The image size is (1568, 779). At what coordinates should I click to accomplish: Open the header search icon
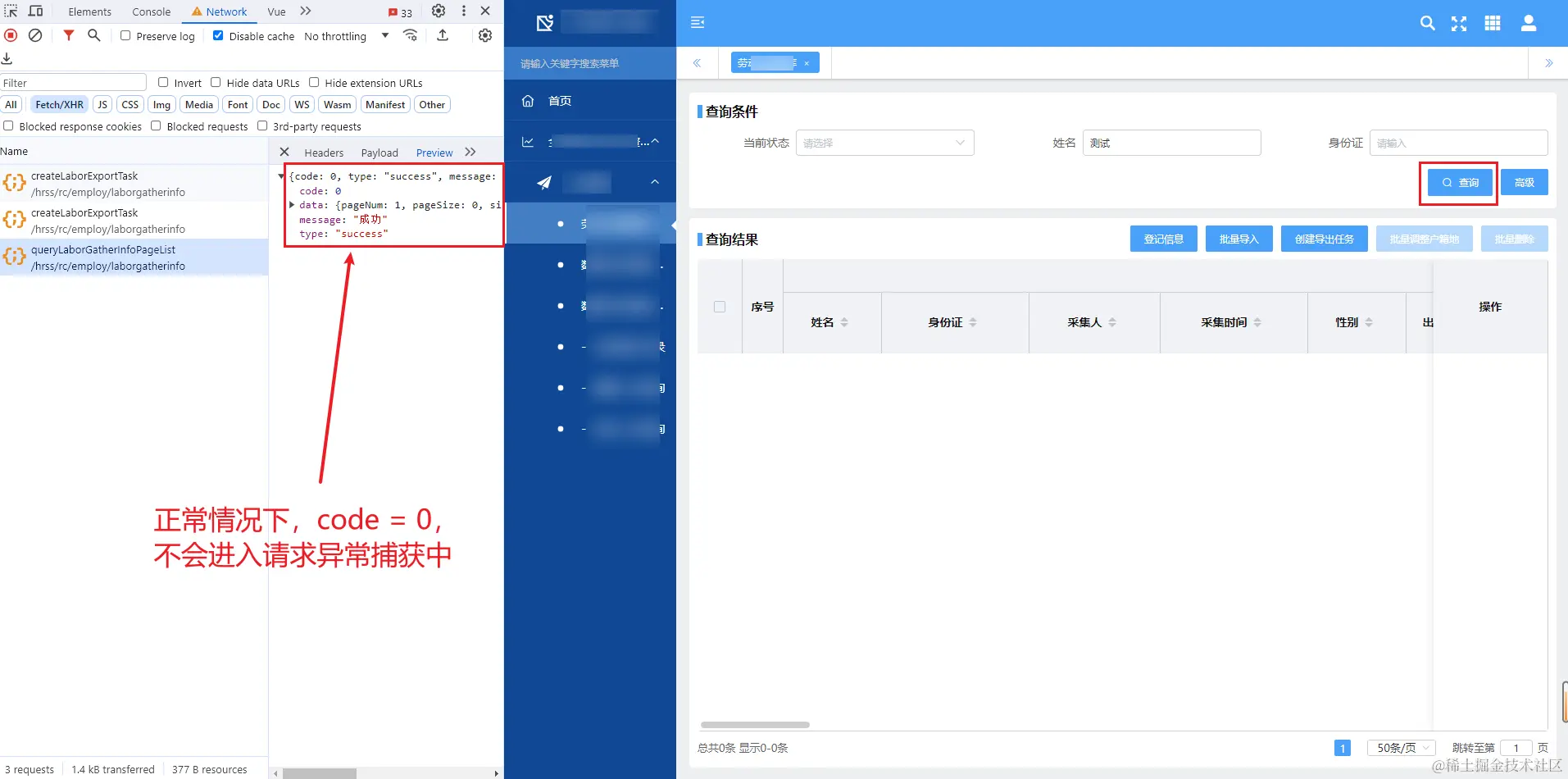click(x=1427, y=23)
